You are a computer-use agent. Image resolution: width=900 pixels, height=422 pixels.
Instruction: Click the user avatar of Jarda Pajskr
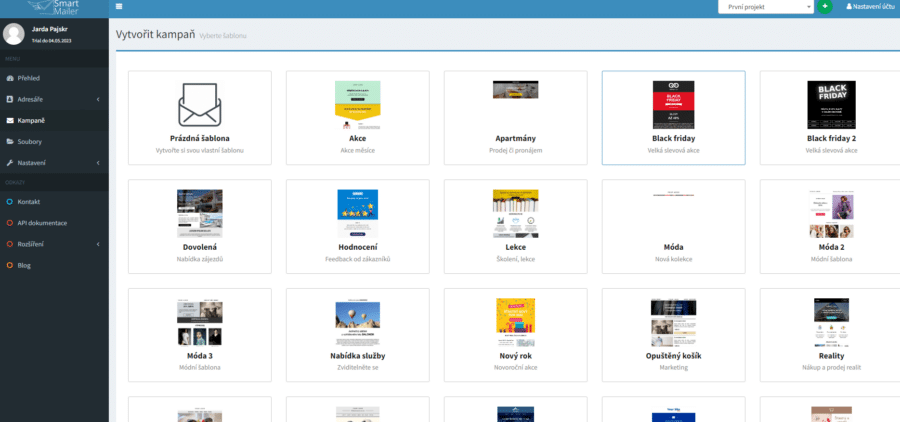(x=13, y=34)
